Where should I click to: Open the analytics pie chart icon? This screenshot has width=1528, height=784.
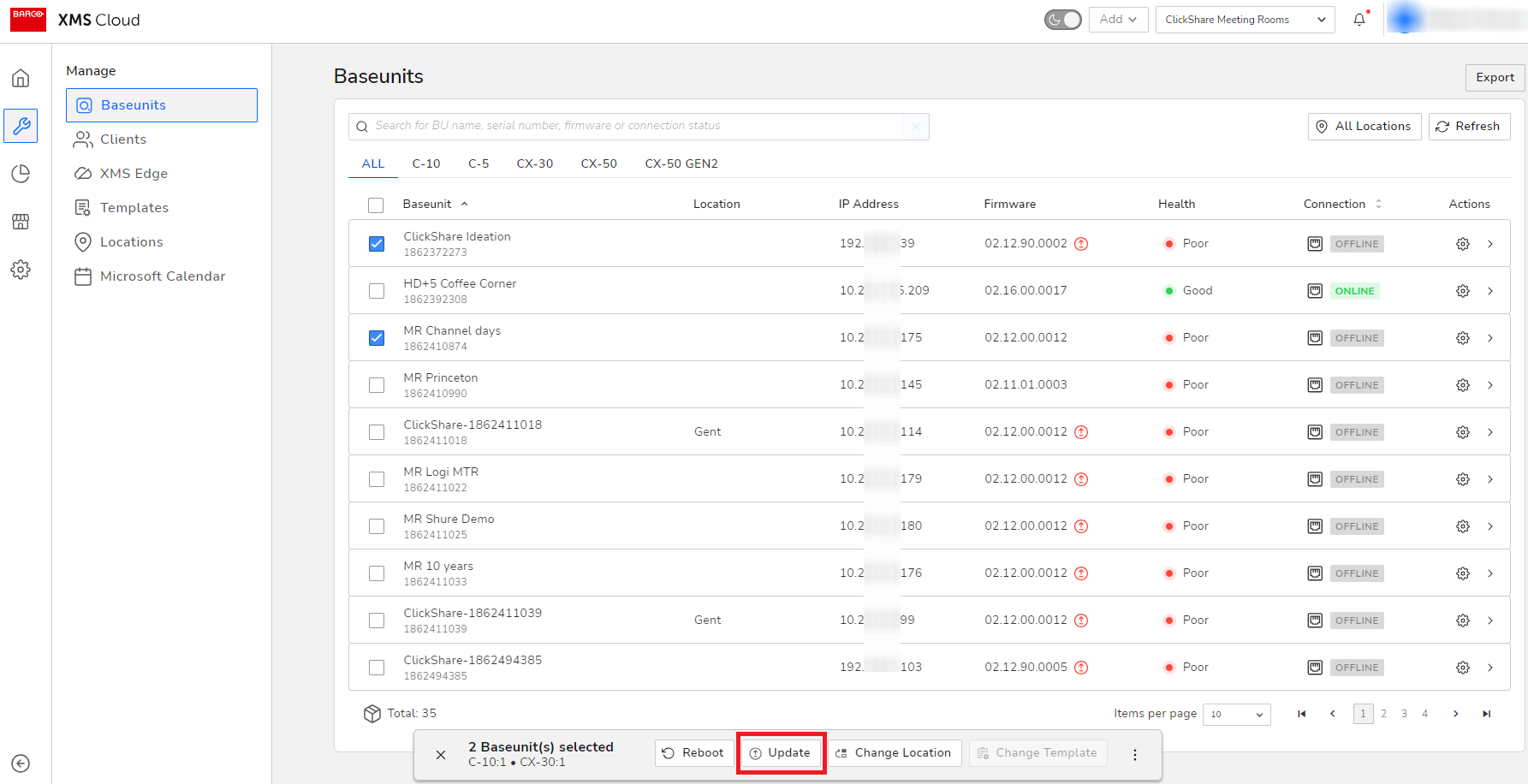click(x=21, y=174)
